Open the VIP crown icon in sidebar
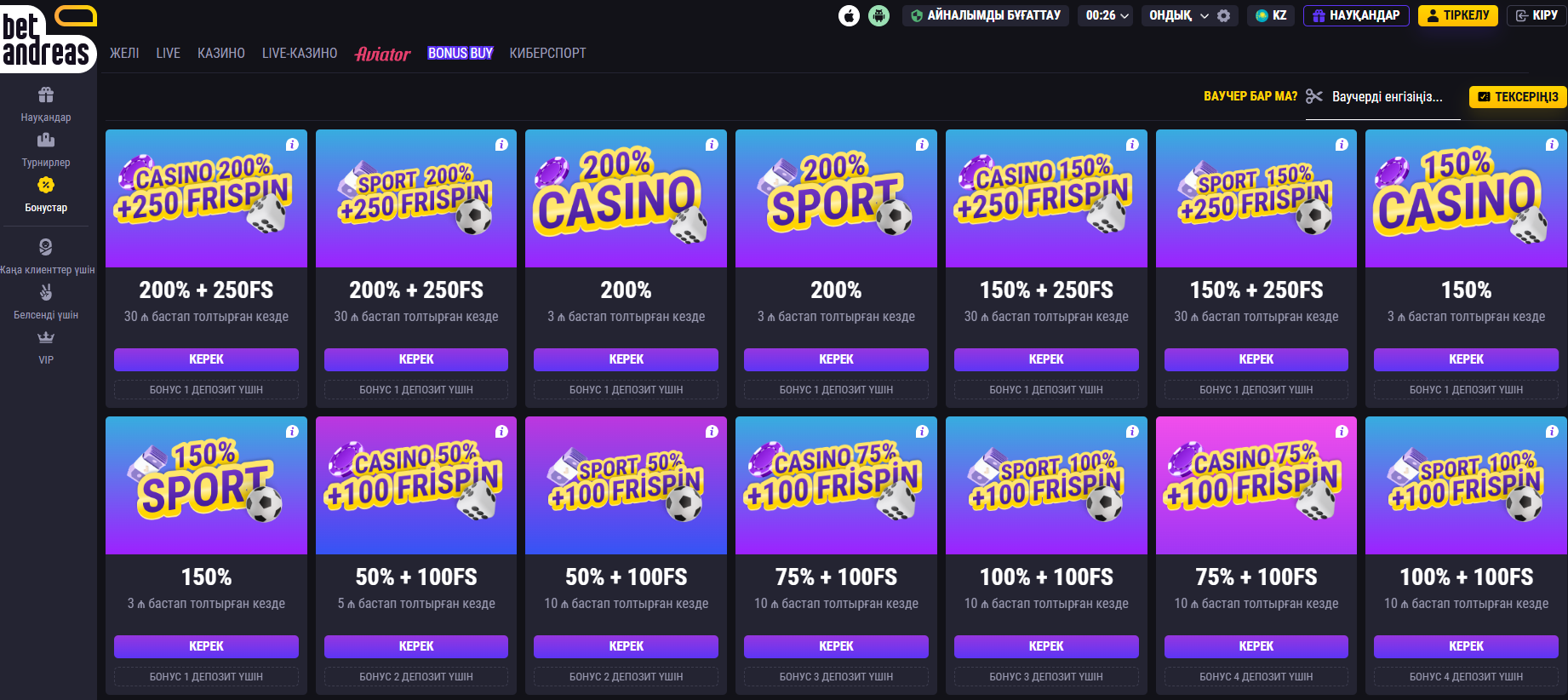Viewport: 1568px width, 700px height. (x=46, y=338)
